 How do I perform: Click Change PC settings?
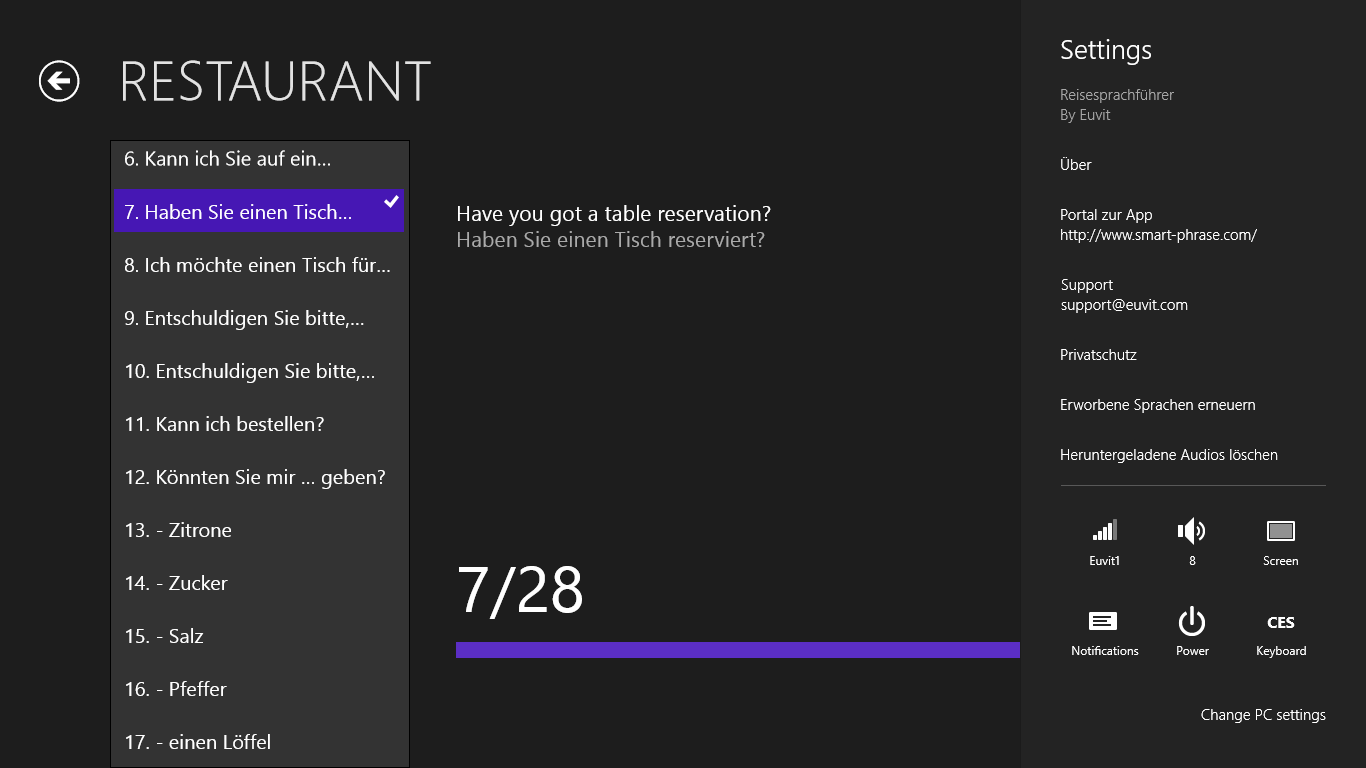pos(1262,715)
